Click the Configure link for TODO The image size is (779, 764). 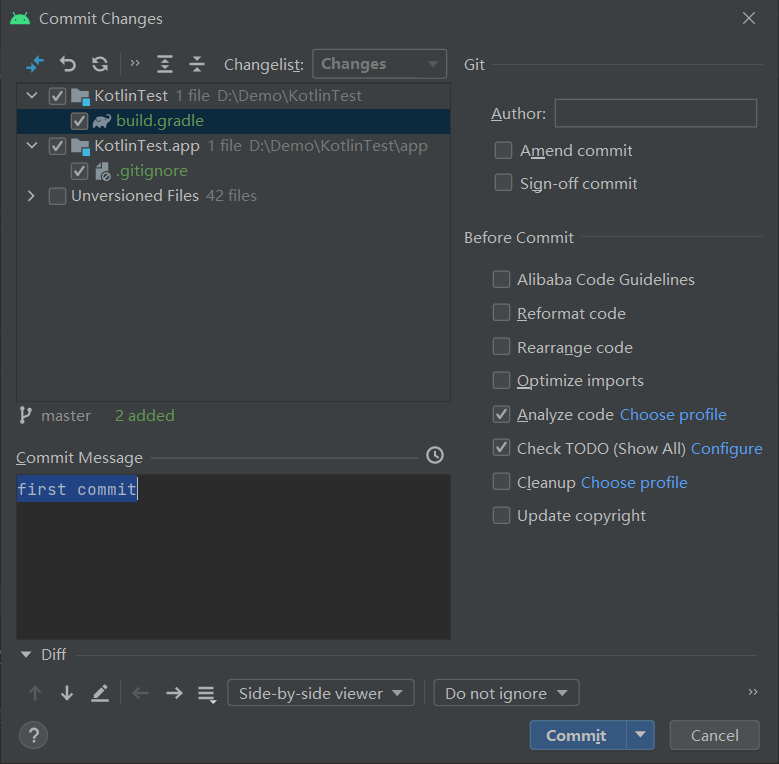[726, 449]
